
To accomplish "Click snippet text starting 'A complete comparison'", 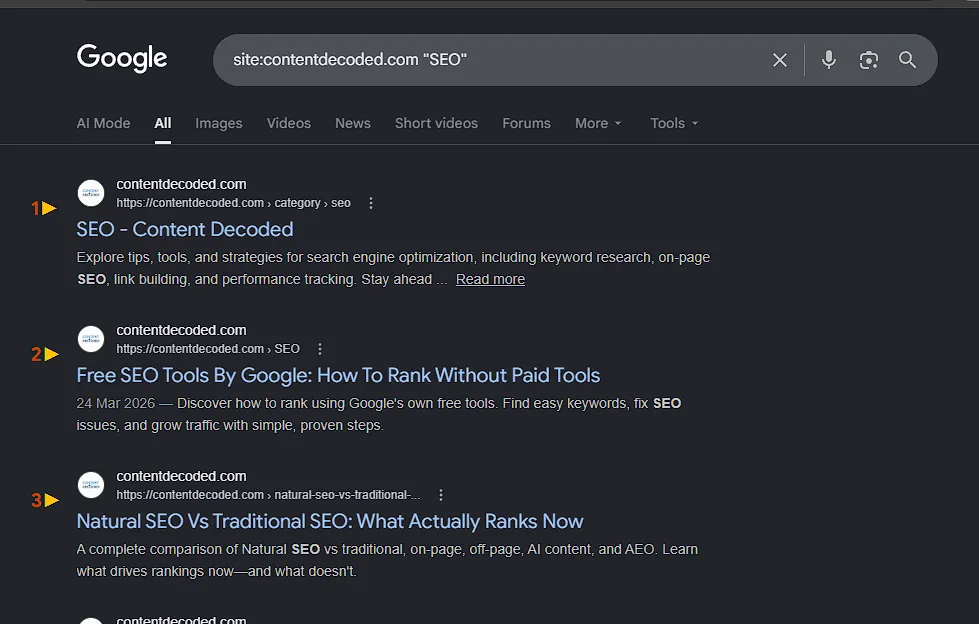I will pyautogui.click(x=387, y=560).
